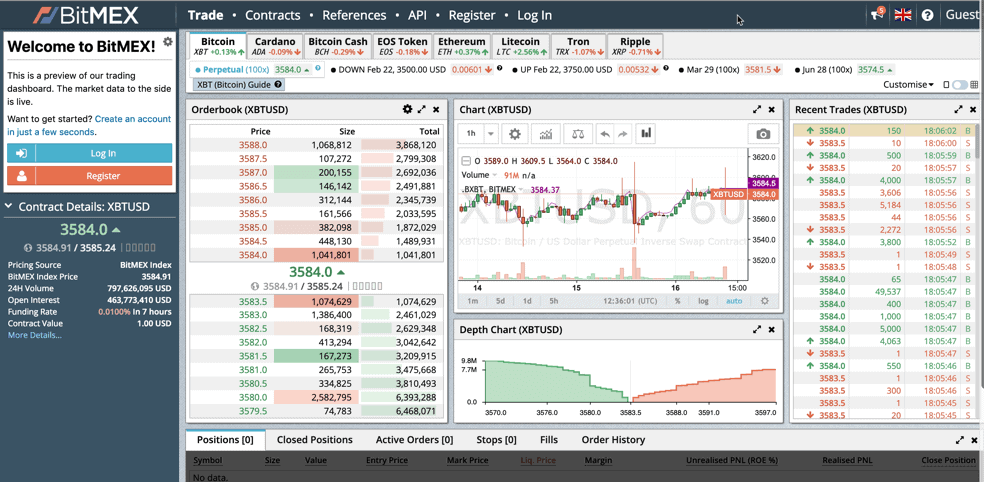Screen dimensions: 984x482
Task: Open More Details... link
Action: [35, 335]
